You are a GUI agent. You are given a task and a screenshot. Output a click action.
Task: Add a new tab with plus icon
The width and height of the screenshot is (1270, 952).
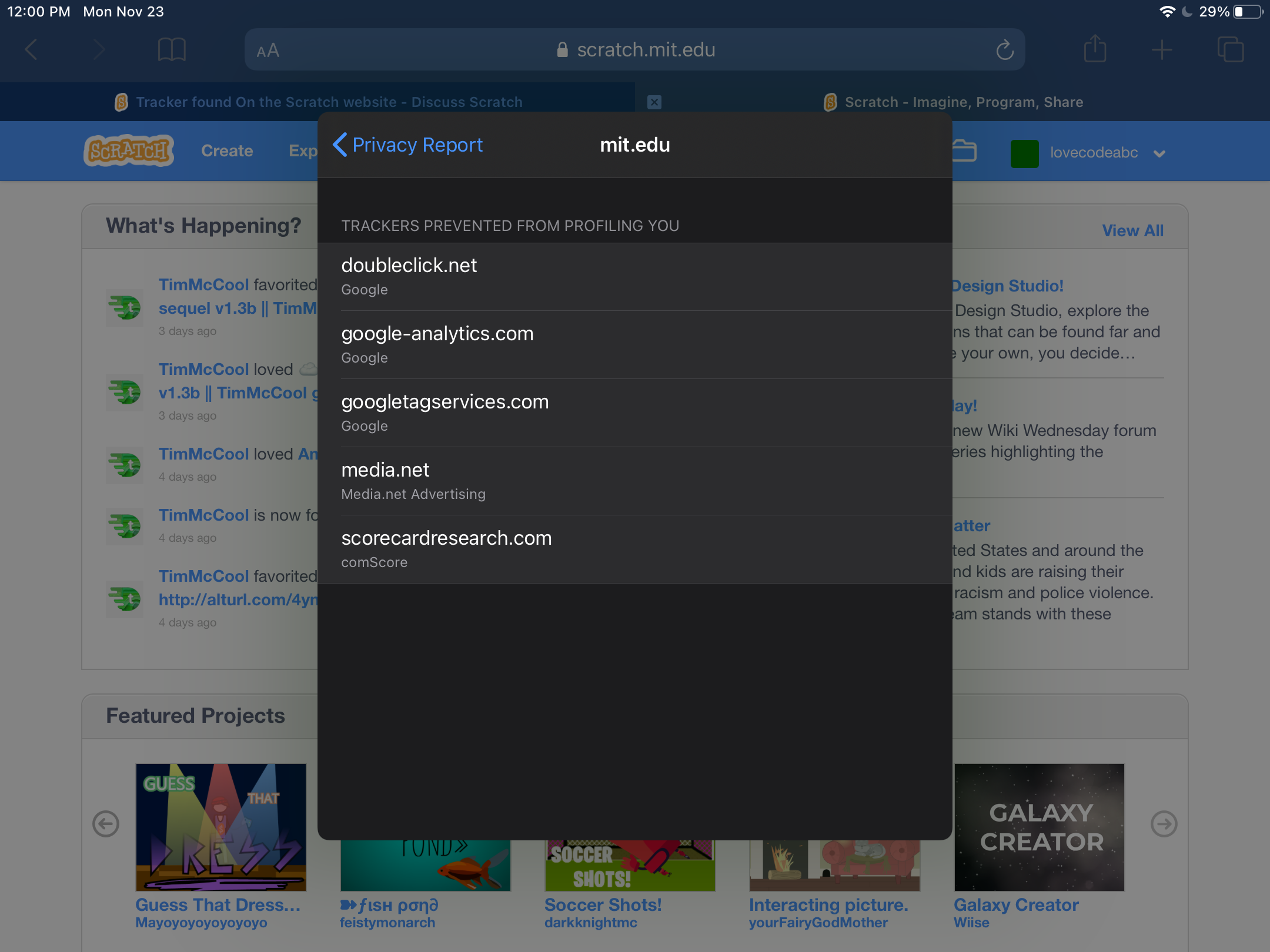(1162, 50)
